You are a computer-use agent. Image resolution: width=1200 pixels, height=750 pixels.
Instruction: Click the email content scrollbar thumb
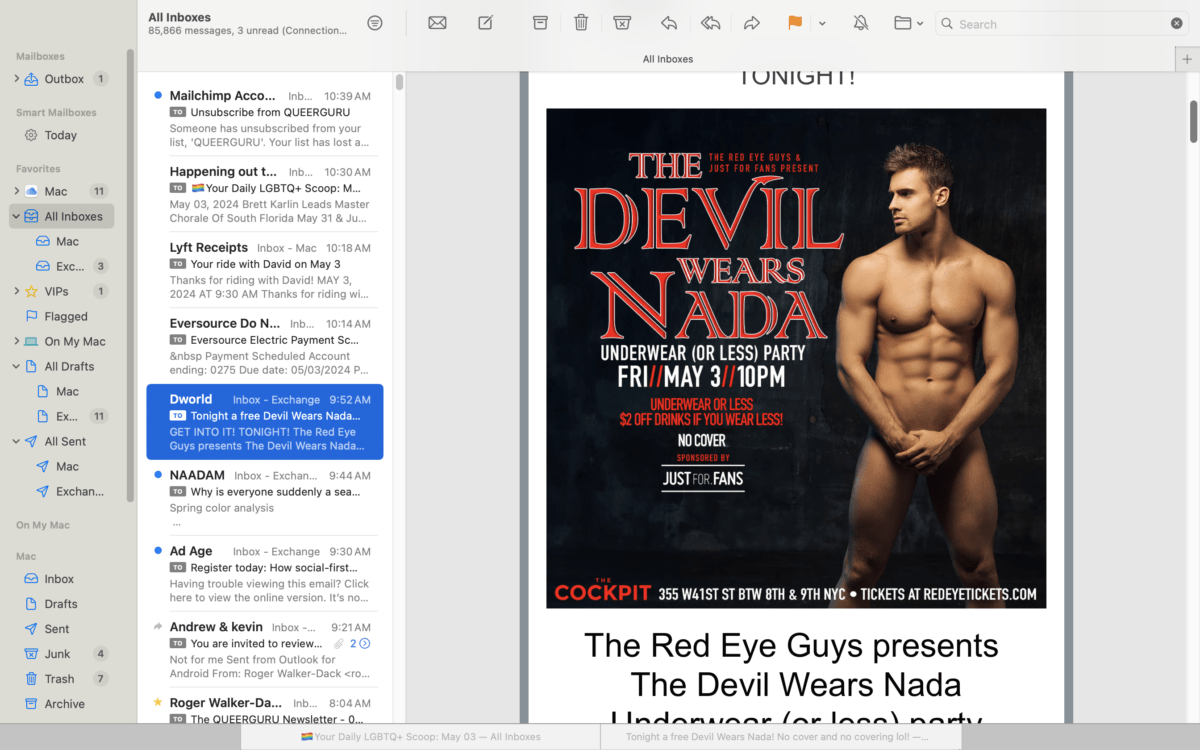point(1193,121)
